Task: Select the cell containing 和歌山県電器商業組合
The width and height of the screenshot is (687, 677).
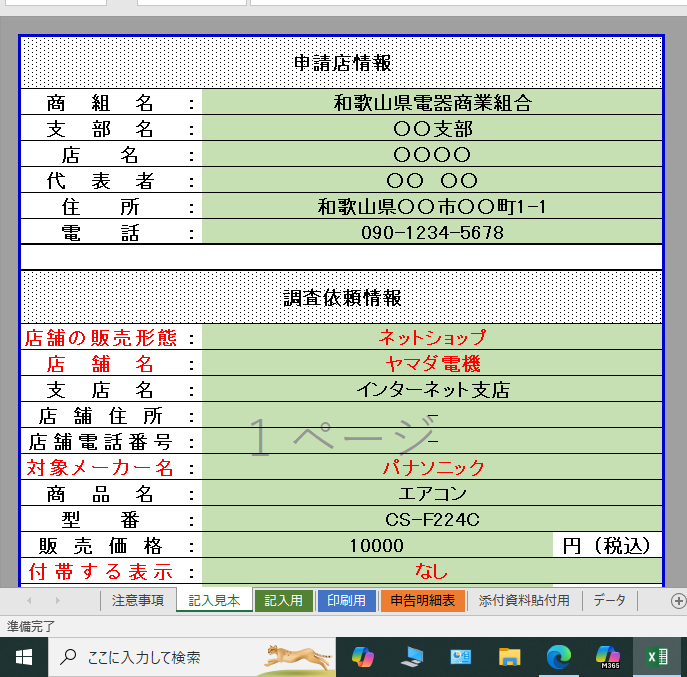Action: [432, 102]
